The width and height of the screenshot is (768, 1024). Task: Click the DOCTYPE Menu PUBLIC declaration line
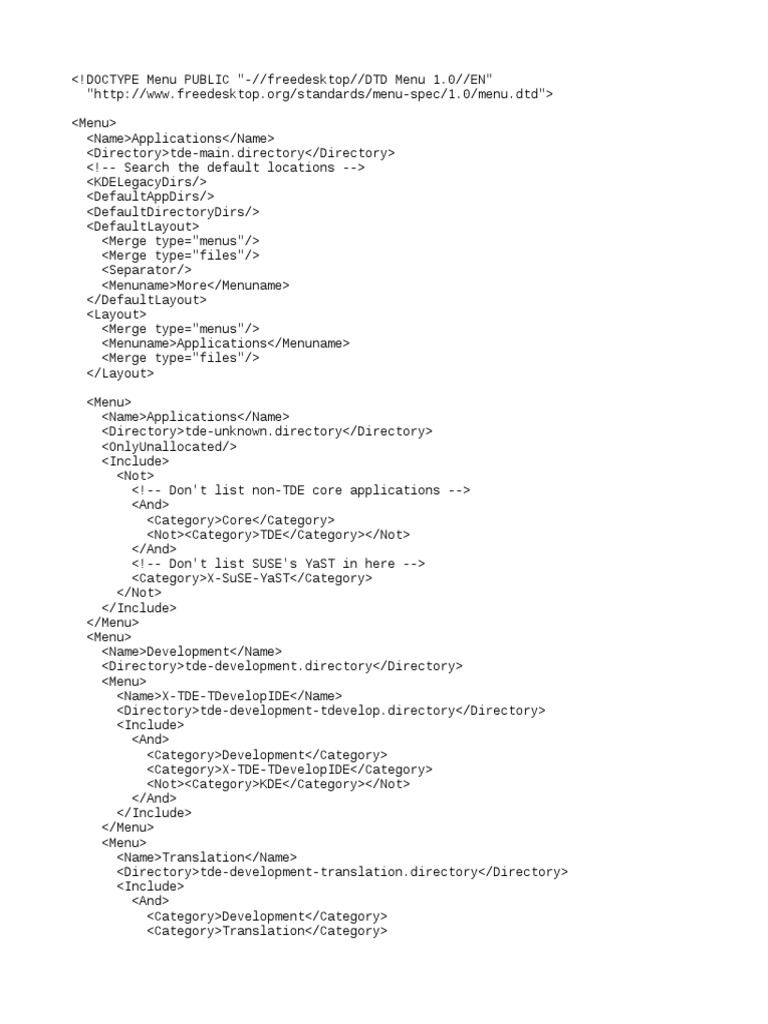point(282,80)
